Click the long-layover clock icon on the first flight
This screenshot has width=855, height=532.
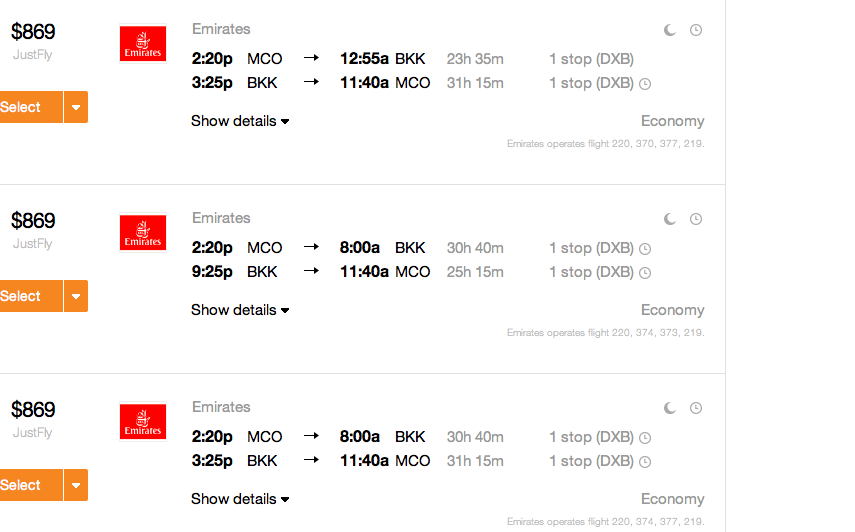[696, 30]
